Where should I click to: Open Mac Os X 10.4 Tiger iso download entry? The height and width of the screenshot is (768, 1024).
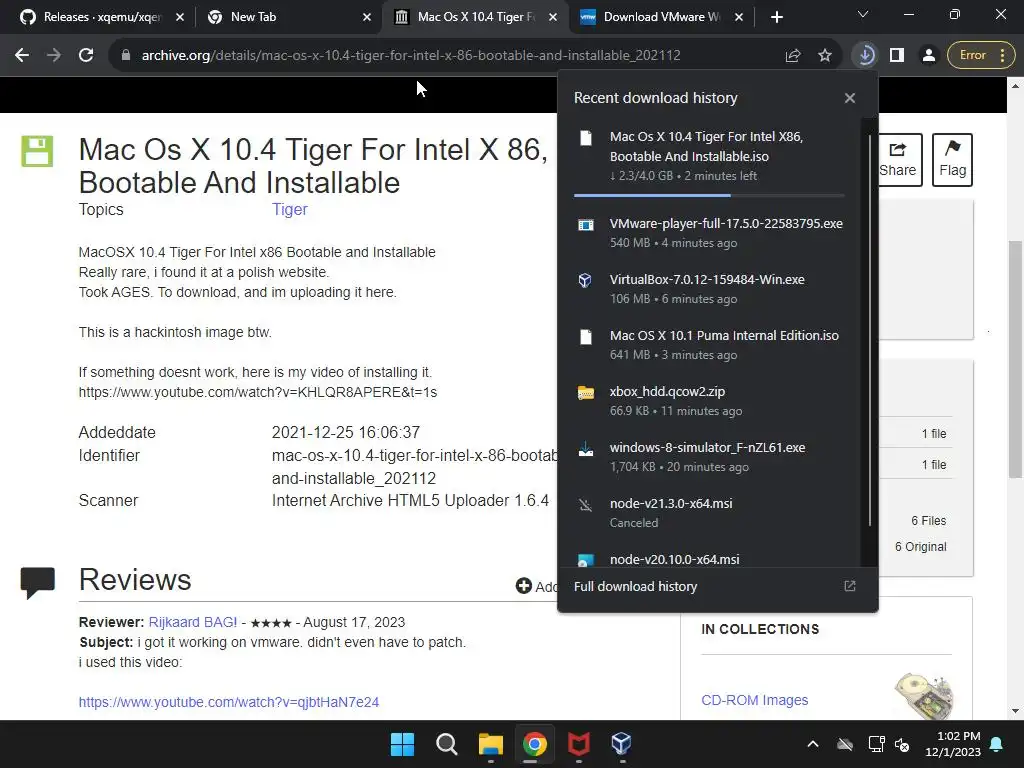pos(709,157)
